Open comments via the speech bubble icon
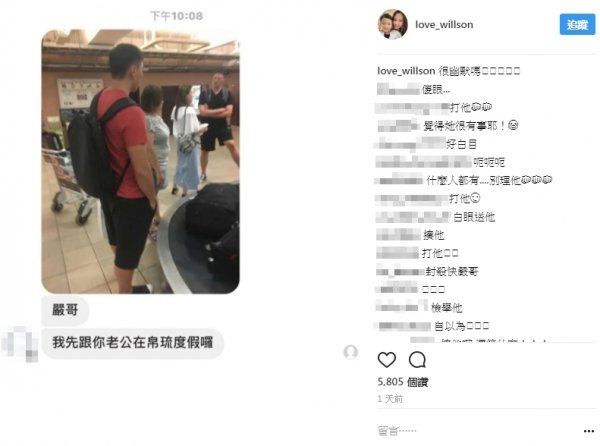The image size is (600, 446). 417,360
